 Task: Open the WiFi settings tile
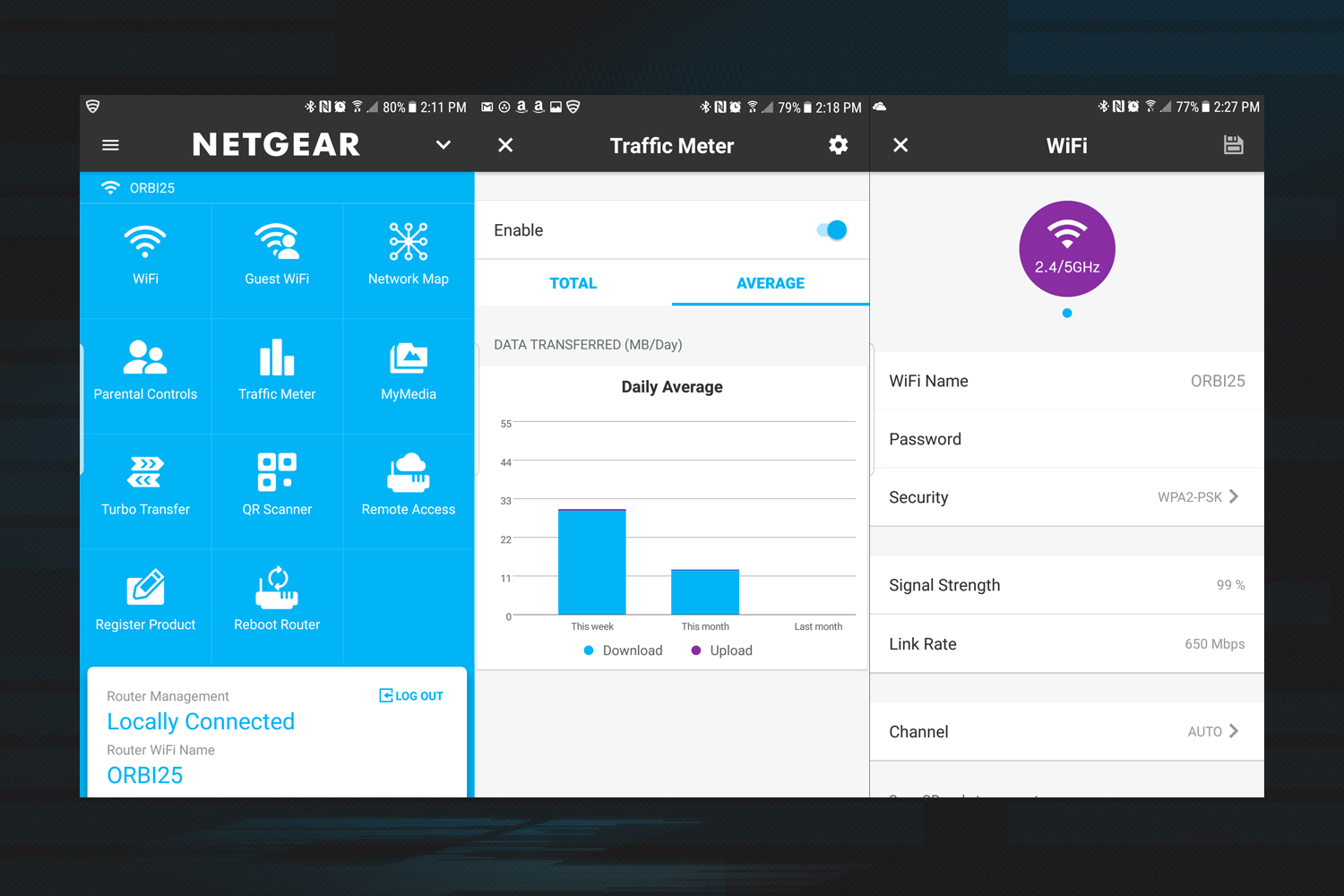tap(146, 261)
